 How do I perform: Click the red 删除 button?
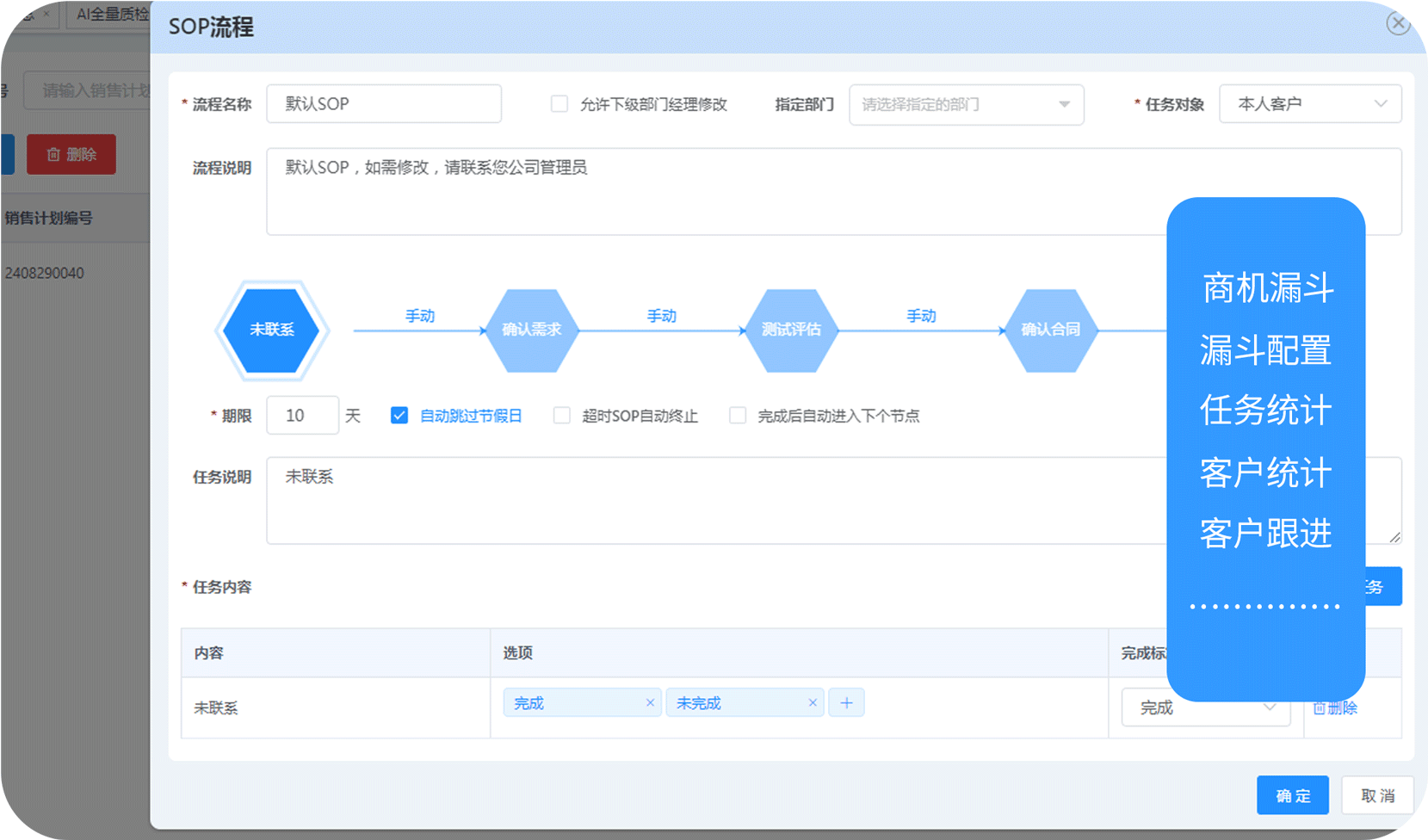(x=71, y=155)
